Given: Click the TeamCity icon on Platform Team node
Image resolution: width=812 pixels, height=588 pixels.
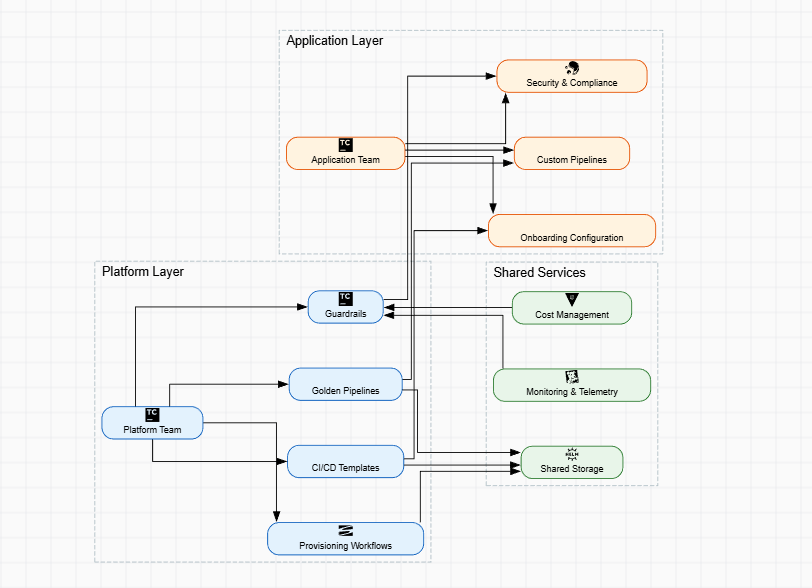Looking at the screenshot, I should (152, 415).
